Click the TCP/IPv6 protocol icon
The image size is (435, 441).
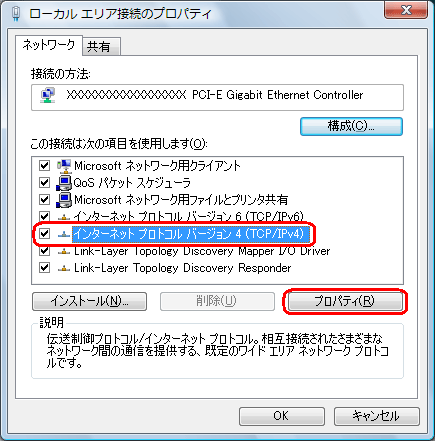click(64, 218)
